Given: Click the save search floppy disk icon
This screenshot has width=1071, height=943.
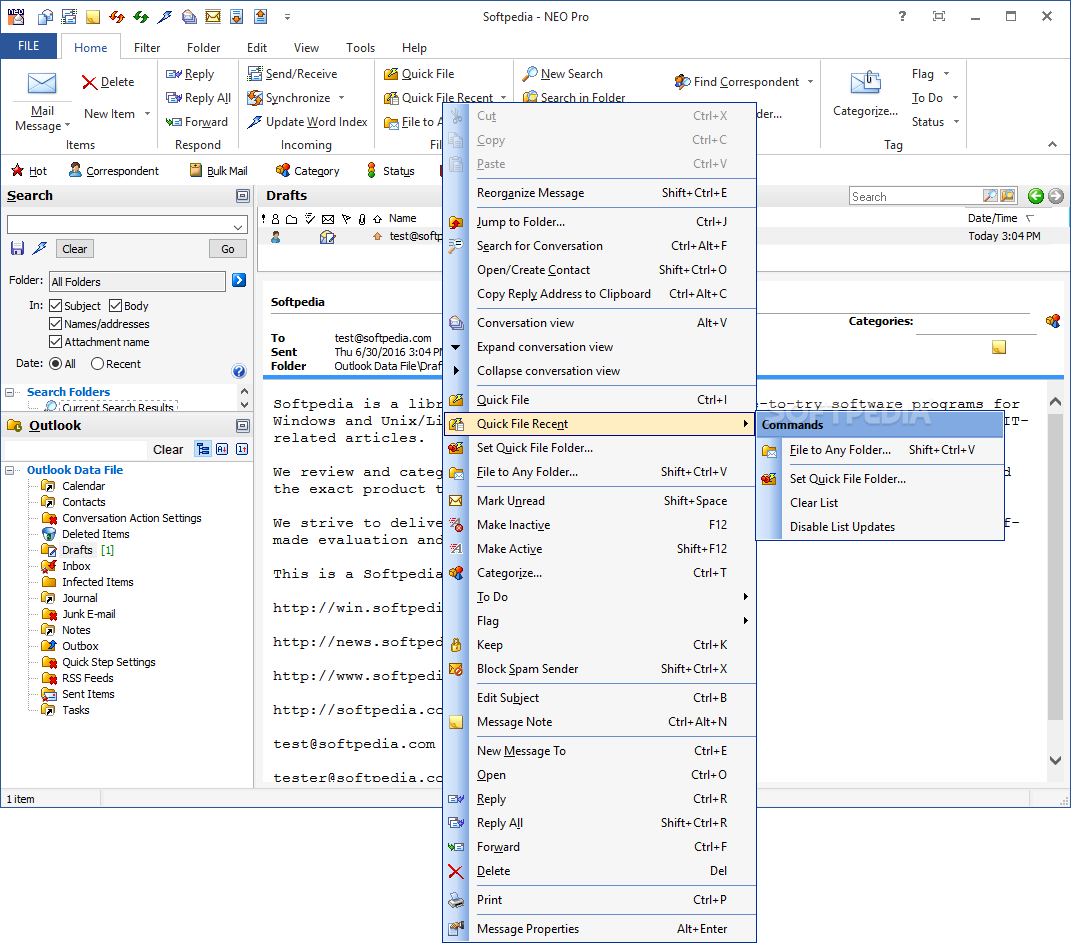Looking at the screenshot, I should [x=18, y=249].
